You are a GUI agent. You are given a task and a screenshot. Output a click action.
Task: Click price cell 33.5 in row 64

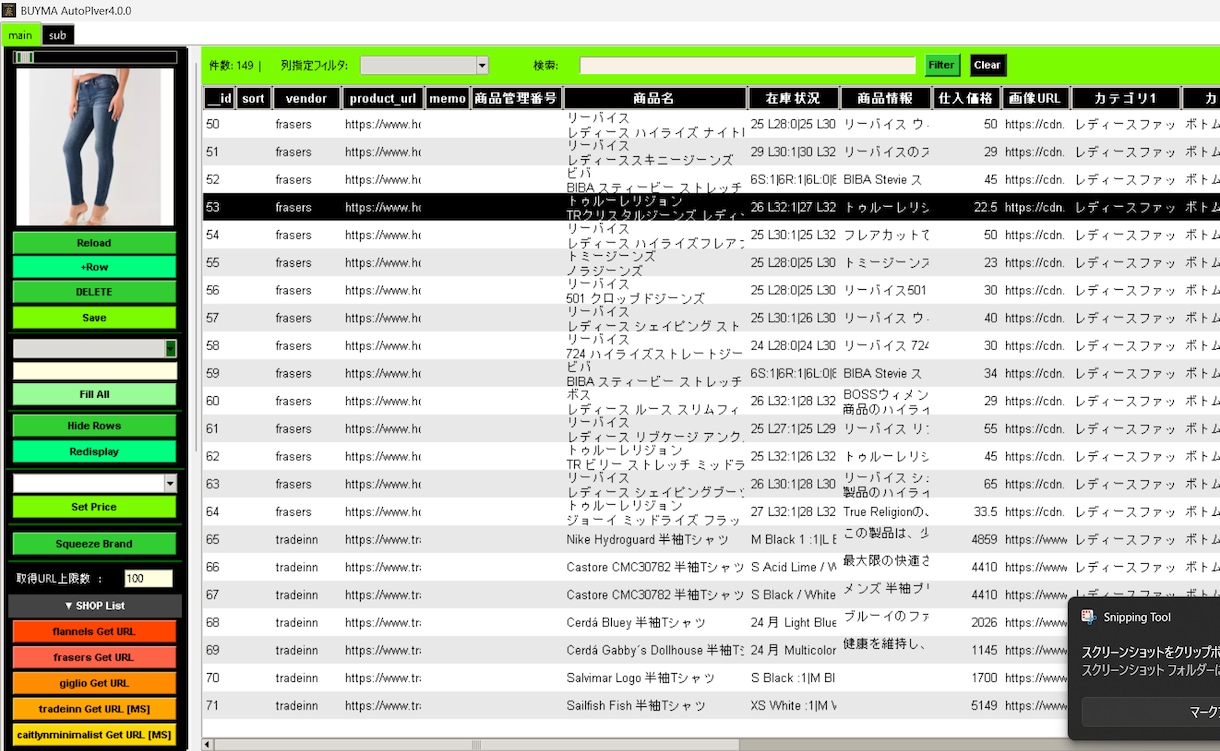985,511
